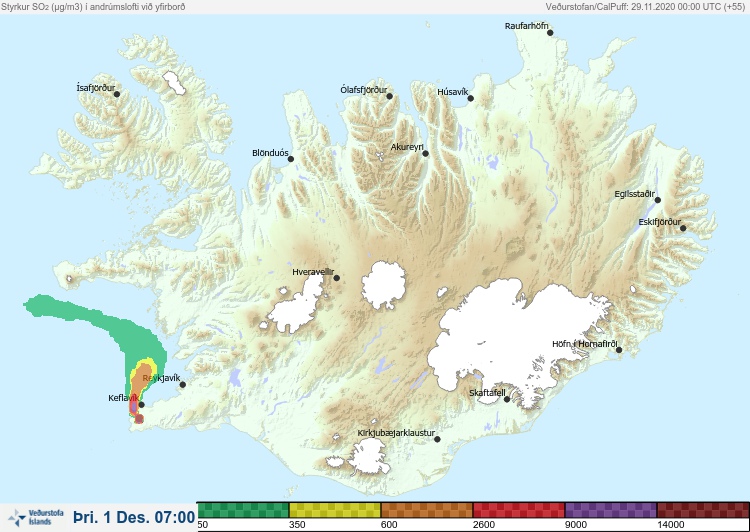Click the Ólafsfjörður marker dot
Viewport: 750px width, 532px height.
coord(390,96)
